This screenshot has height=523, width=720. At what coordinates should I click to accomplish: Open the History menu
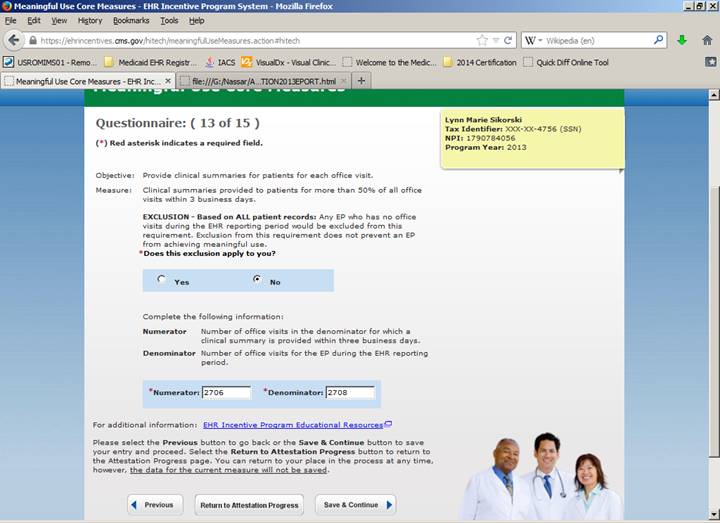coord(90,20)
